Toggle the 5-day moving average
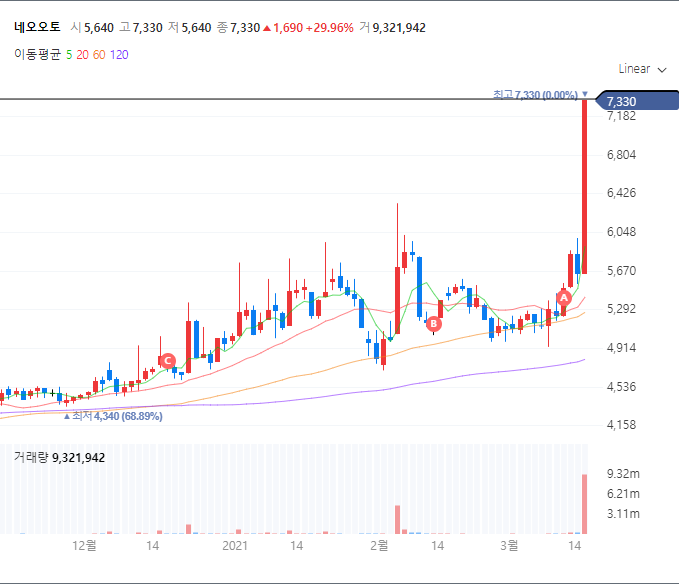The height and width of the screenshot is (585, 680). click(x=69, y=55)
